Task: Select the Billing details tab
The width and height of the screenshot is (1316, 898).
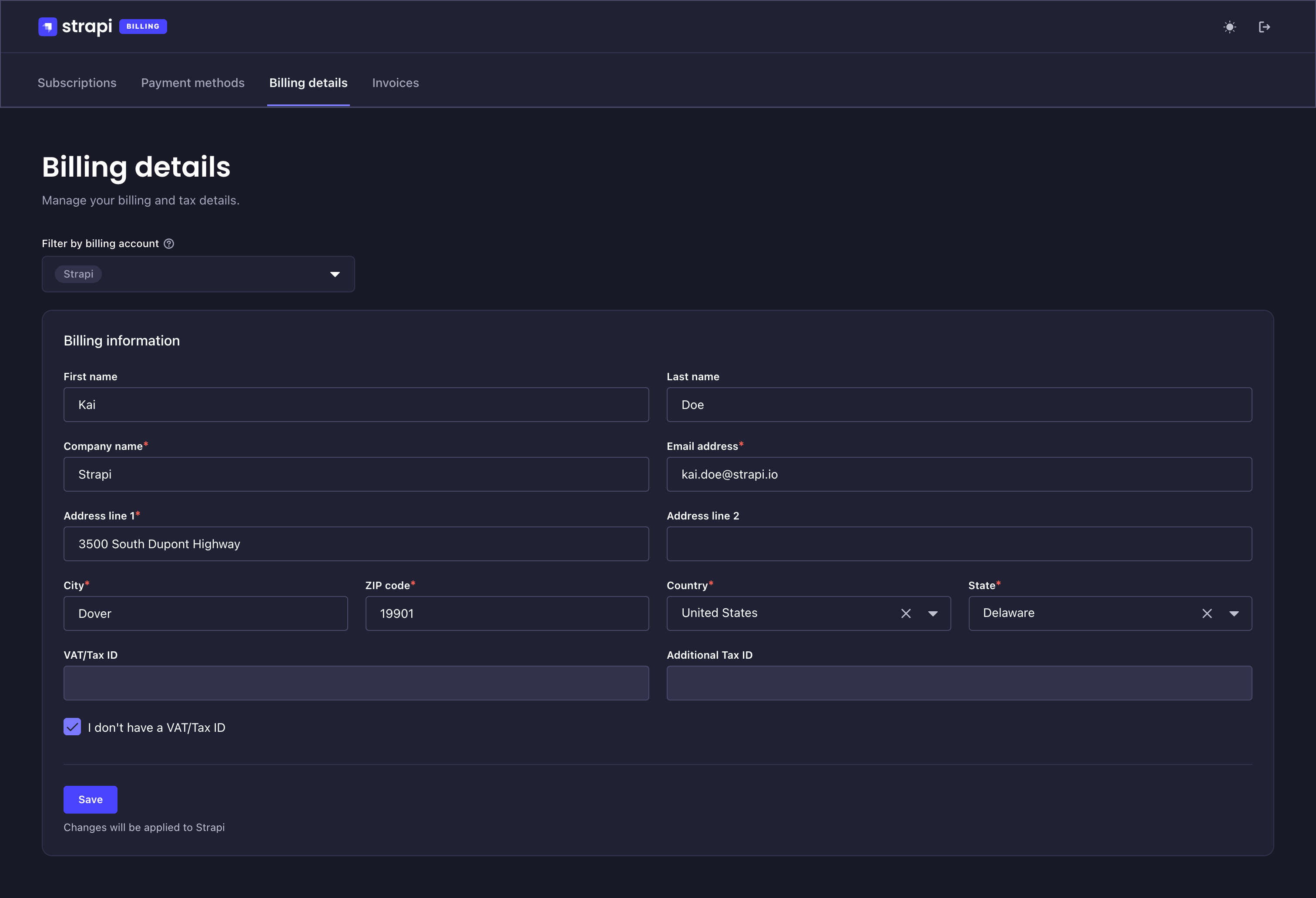Action: click(308, 83)
